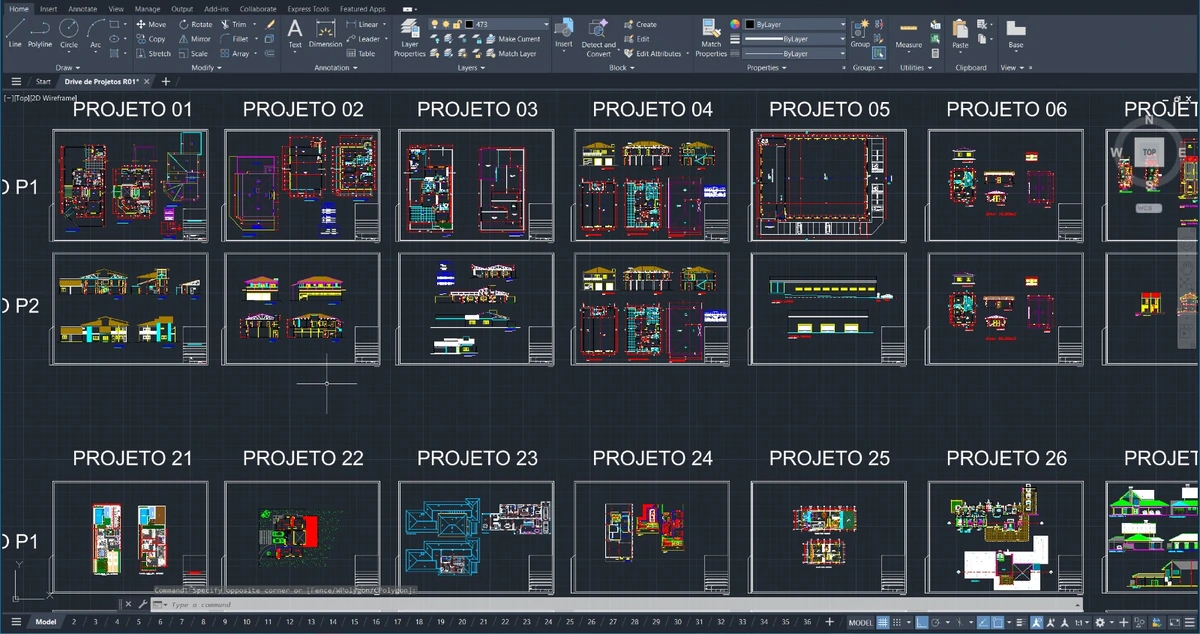Click the Move tool
Image resolution: width=1200 pixels, height=634 pixels.
(150, 24)
